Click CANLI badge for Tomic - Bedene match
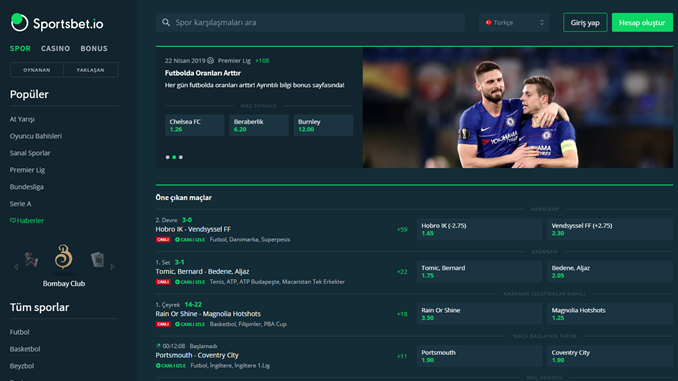 [163, 282]
